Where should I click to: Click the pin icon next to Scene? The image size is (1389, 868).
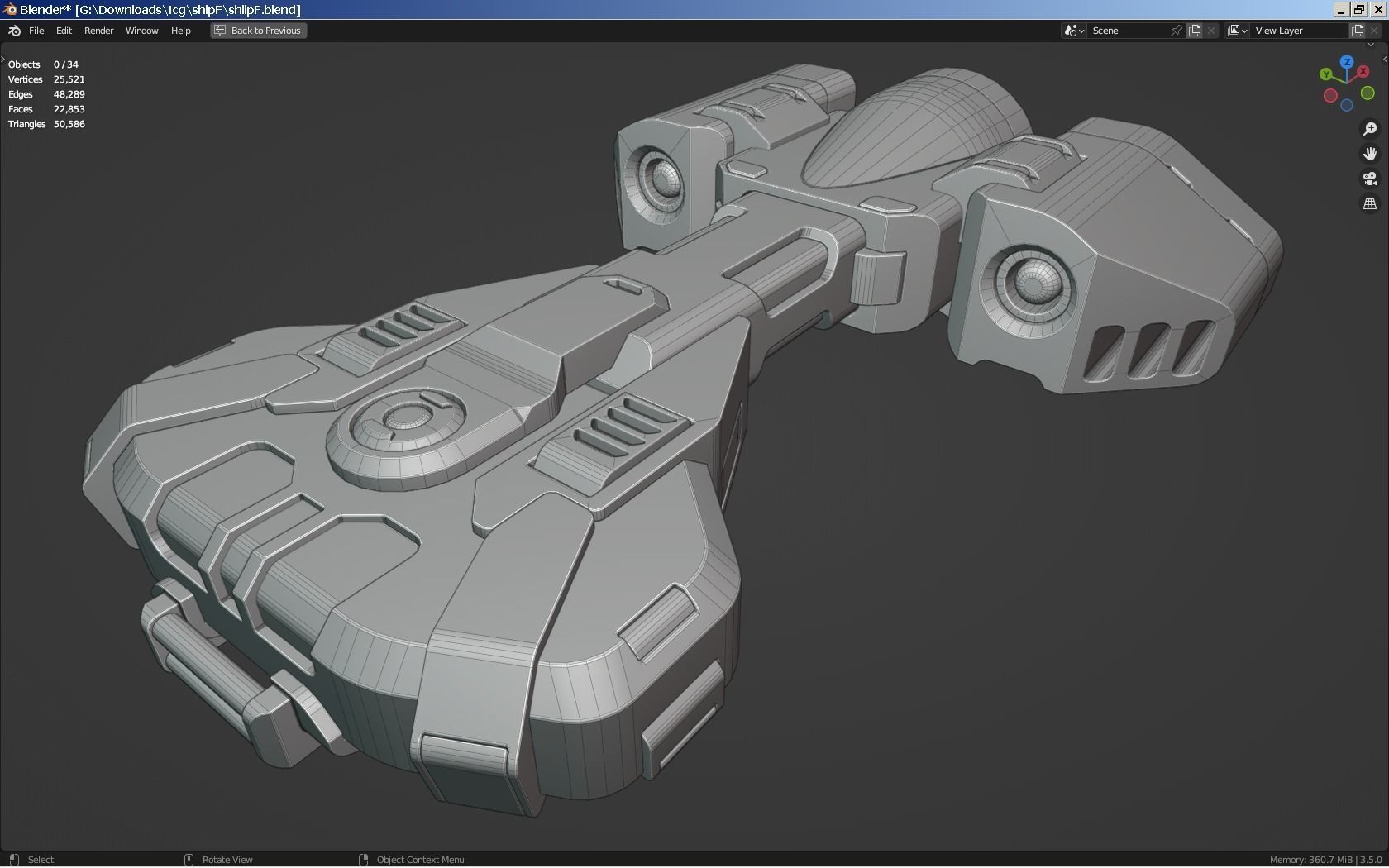(1176, 31)
